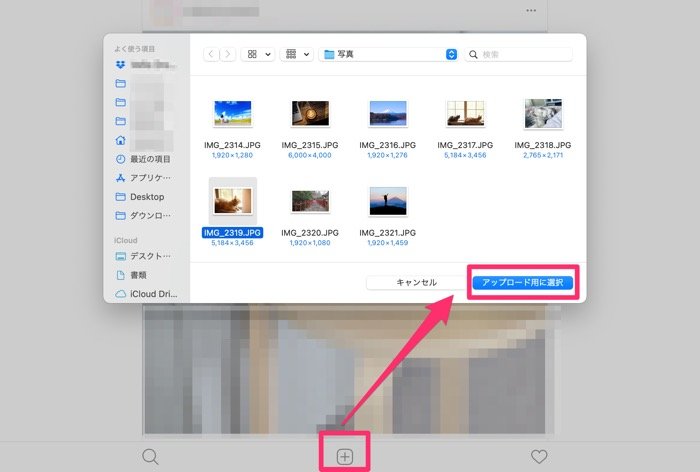
Task: Open 最近の項目 in the sidebar
Action: pos(149,159)
